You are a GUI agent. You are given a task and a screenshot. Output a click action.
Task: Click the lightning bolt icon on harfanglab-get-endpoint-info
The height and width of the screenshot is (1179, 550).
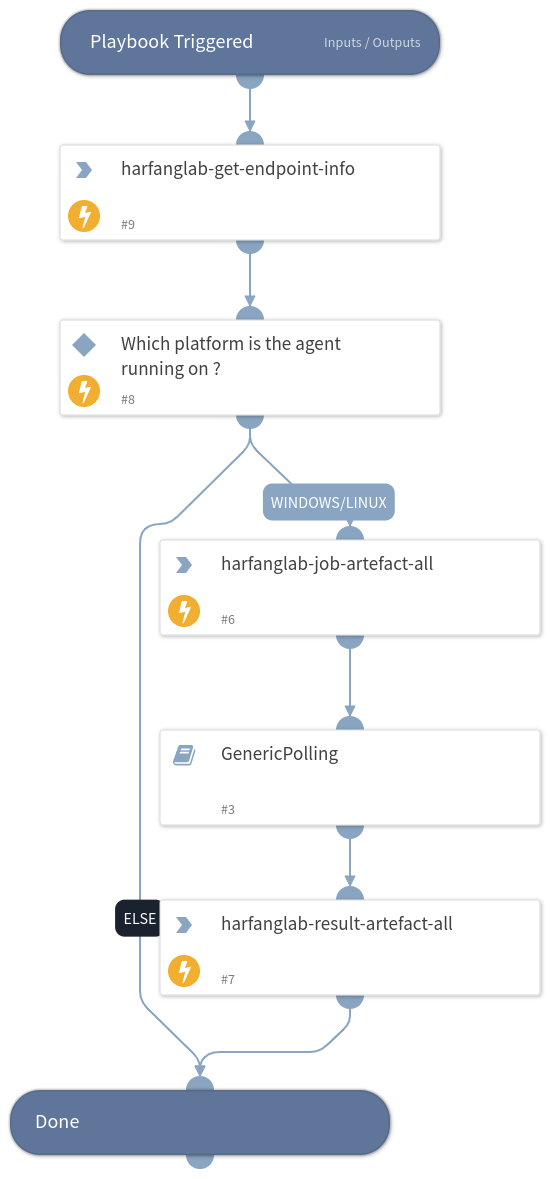click(x=84, y=217)
